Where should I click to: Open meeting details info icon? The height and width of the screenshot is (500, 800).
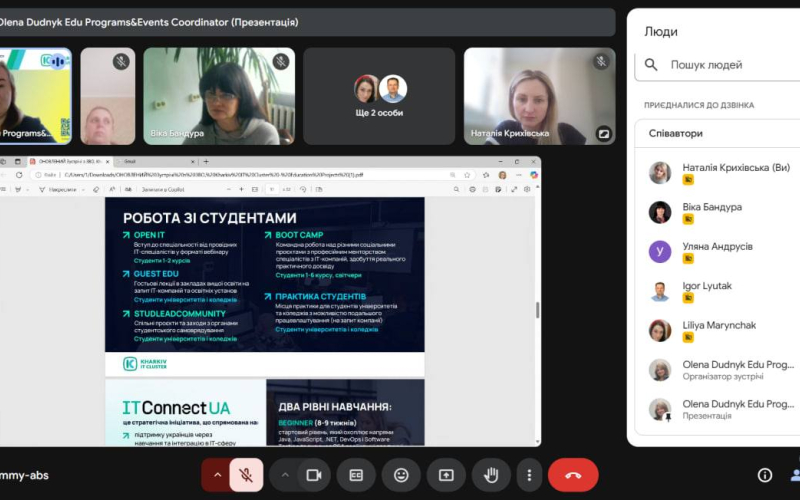(x=764, y=475)
